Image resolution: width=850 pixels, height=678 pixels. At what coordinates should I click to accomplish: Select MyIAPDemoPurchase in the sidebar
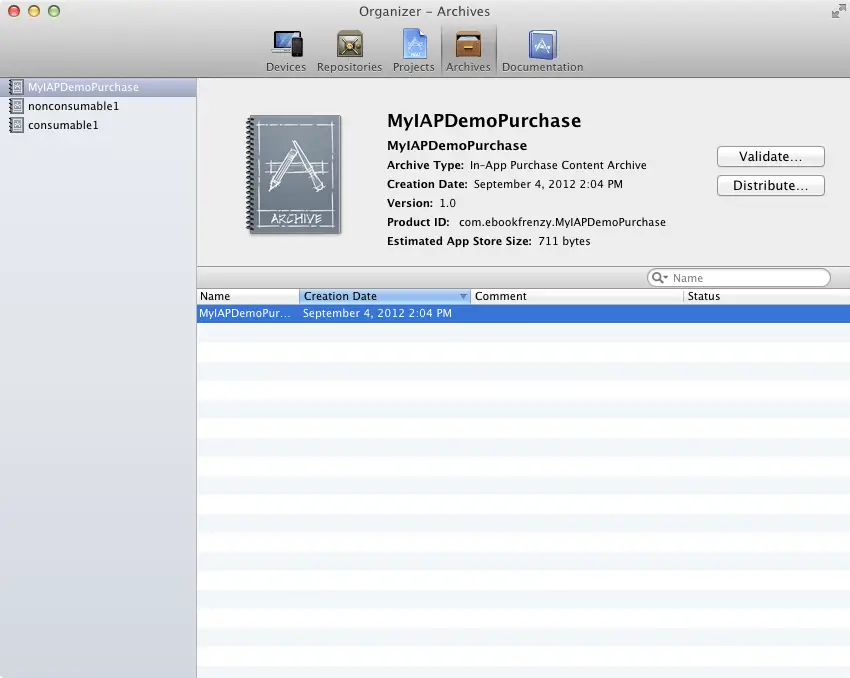pyautogui.click(x=83, y=87)
